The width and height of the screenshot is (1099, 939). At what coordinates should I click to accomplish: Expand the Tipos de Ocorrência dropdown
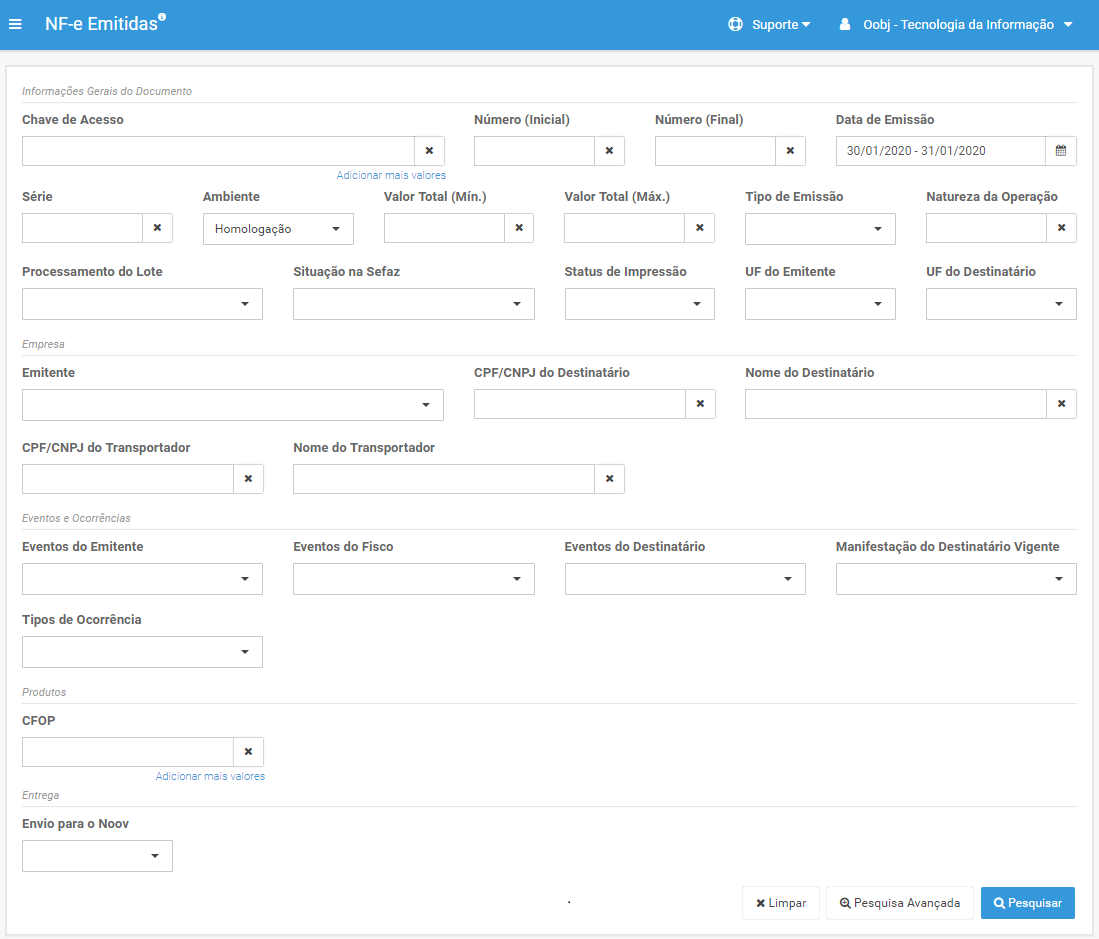point(142,652)
